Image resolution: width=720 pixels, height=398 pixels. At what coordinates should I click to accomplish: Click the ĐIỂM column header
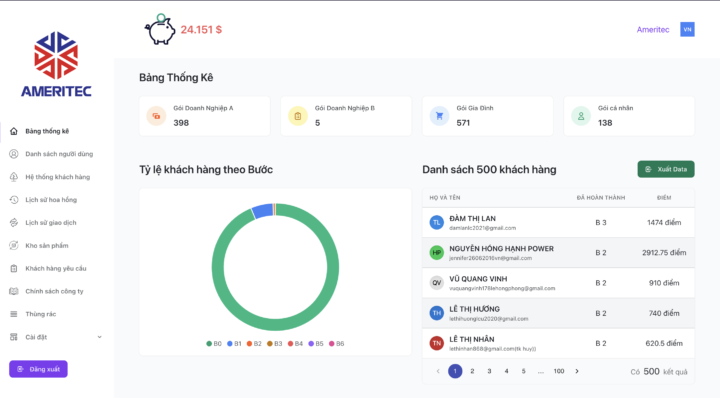point(664,198)
